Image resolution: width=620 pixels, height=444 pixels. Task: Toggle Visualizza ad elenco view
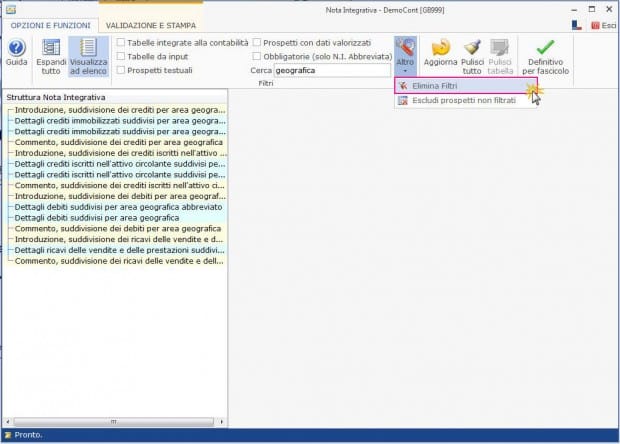pos(88,57)
